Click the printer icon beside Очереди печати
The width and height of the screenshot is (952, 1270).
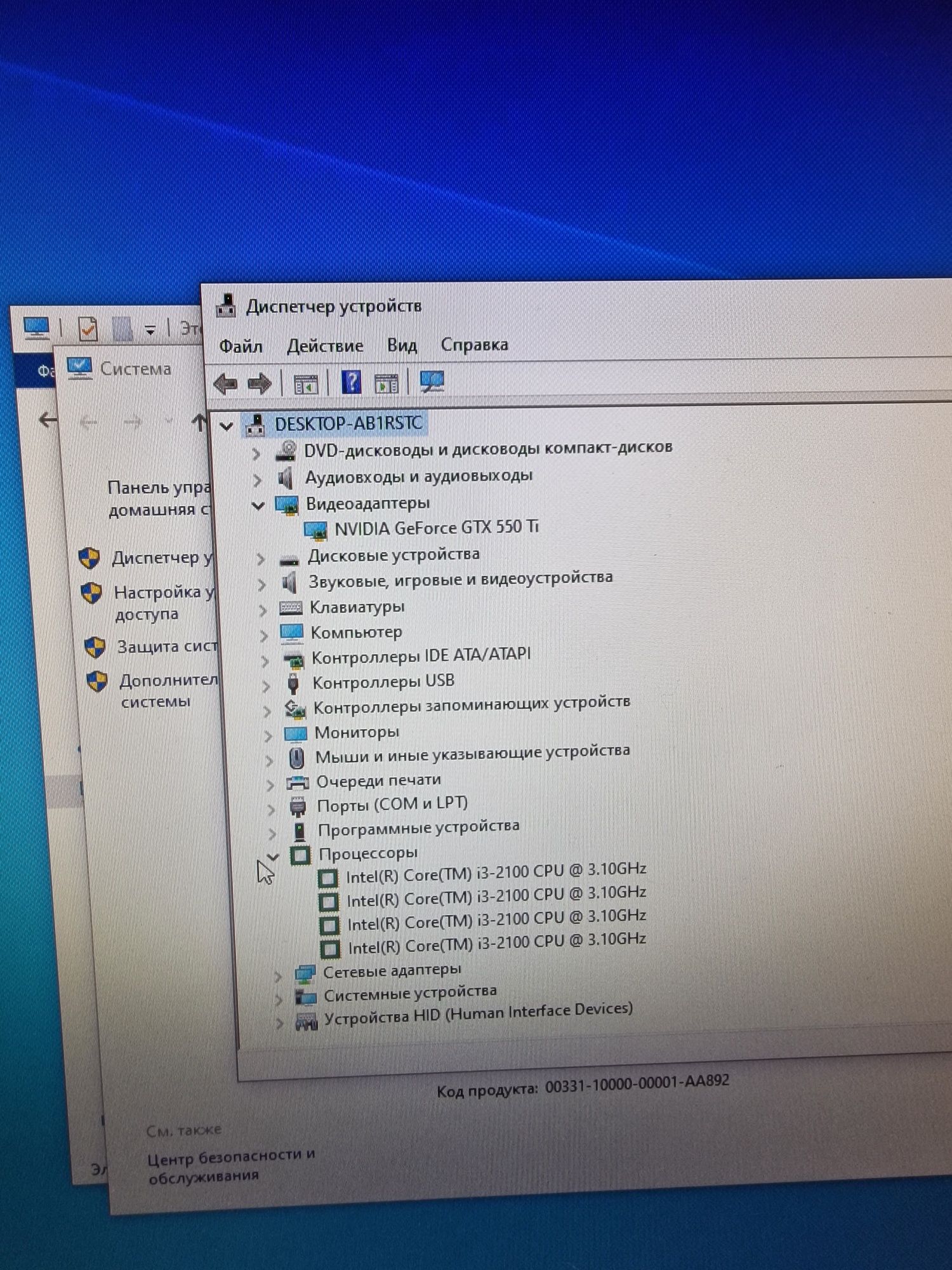tap(298, 783)
